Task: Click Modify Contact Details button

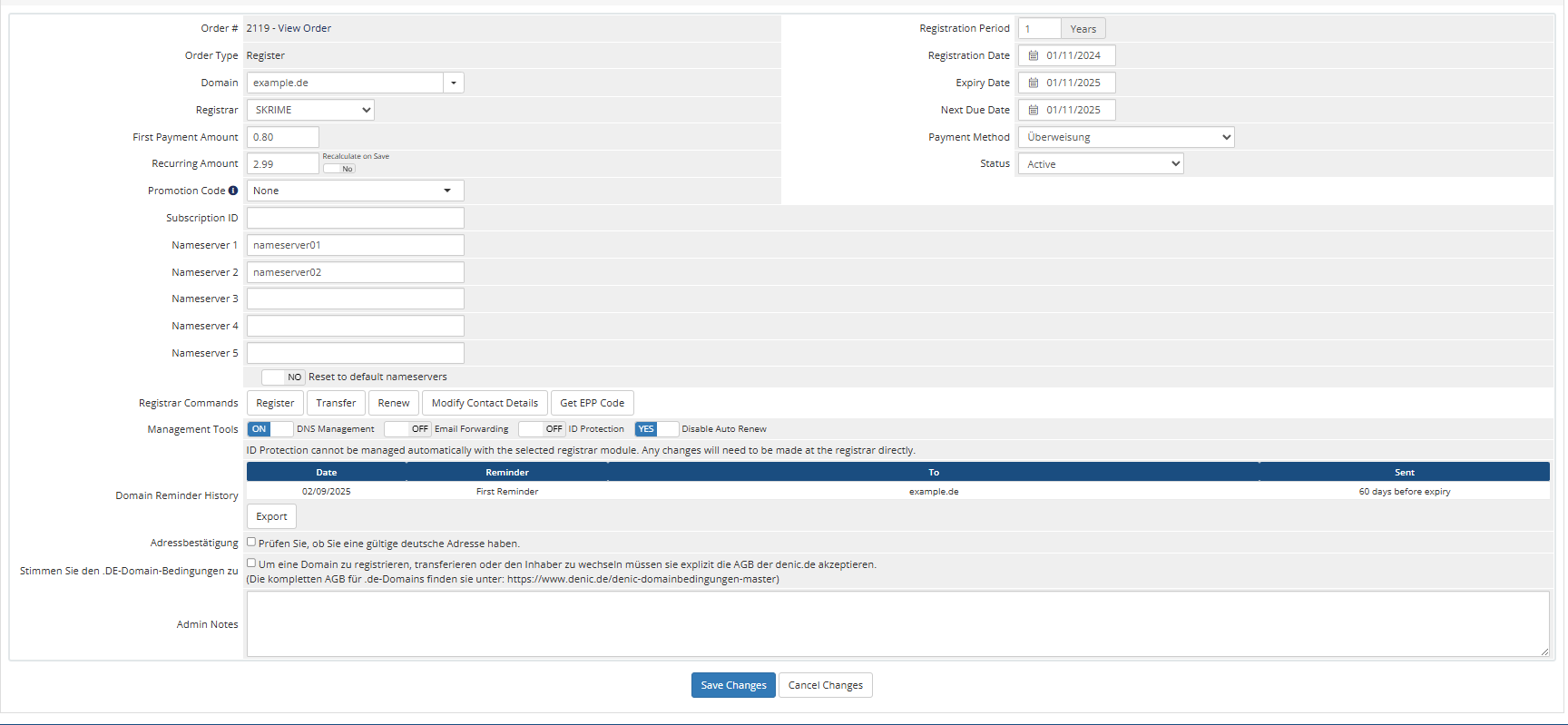Action: coord(485,403)
